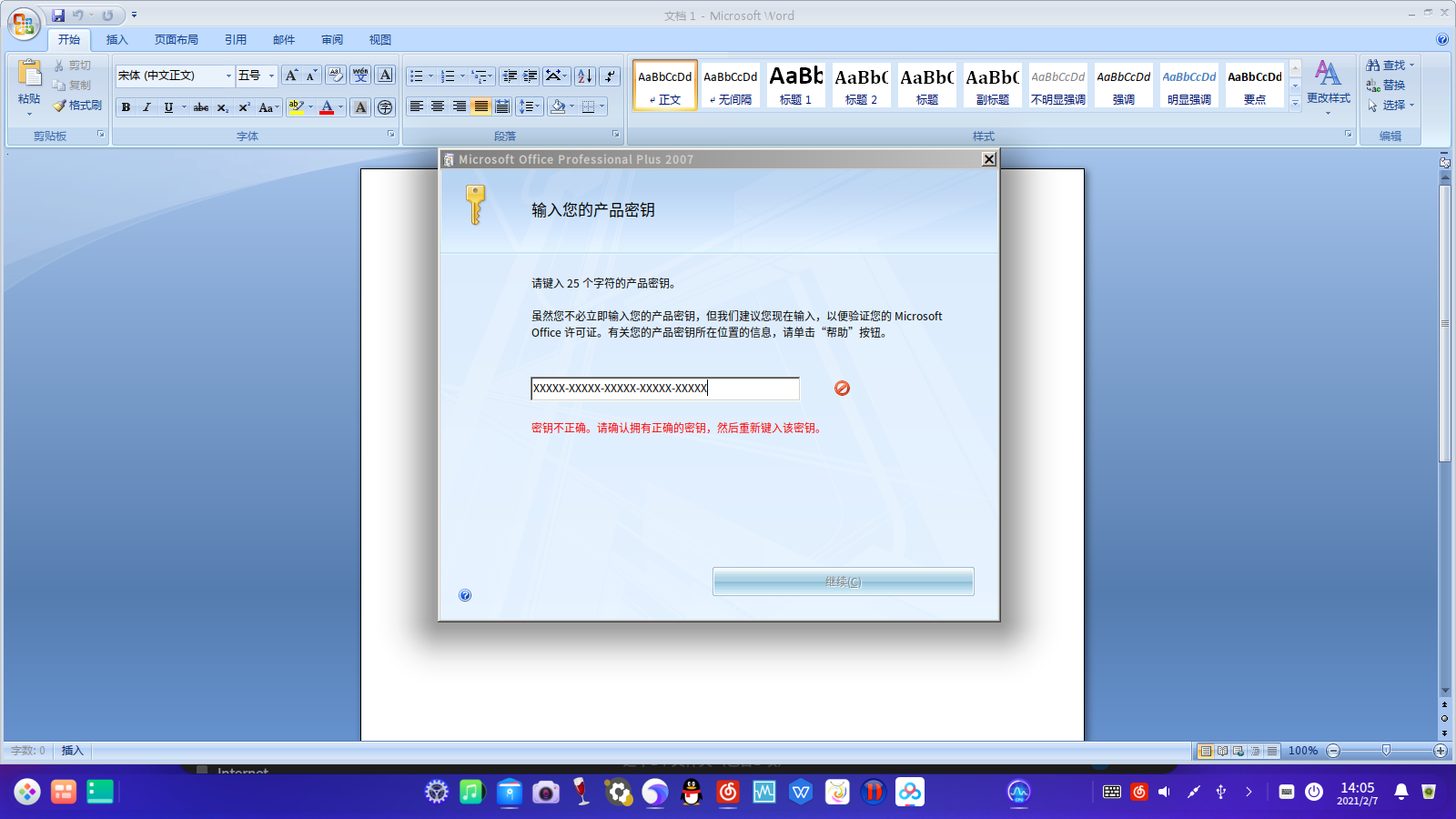Screen dimensions: 1456x819
Task: Open the Asian Layout tool
Action: click(557, 76)
